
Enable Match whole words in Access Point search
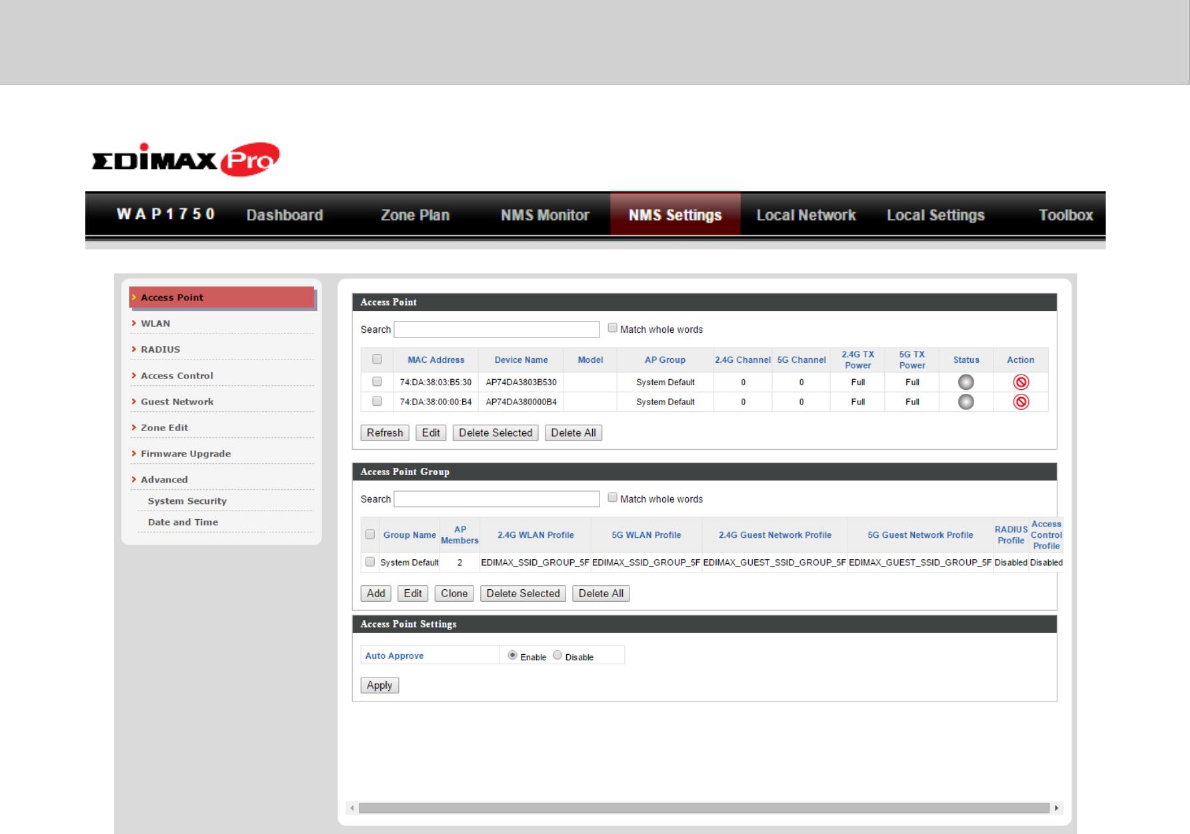pyautogui.click(x=612, y=328)
